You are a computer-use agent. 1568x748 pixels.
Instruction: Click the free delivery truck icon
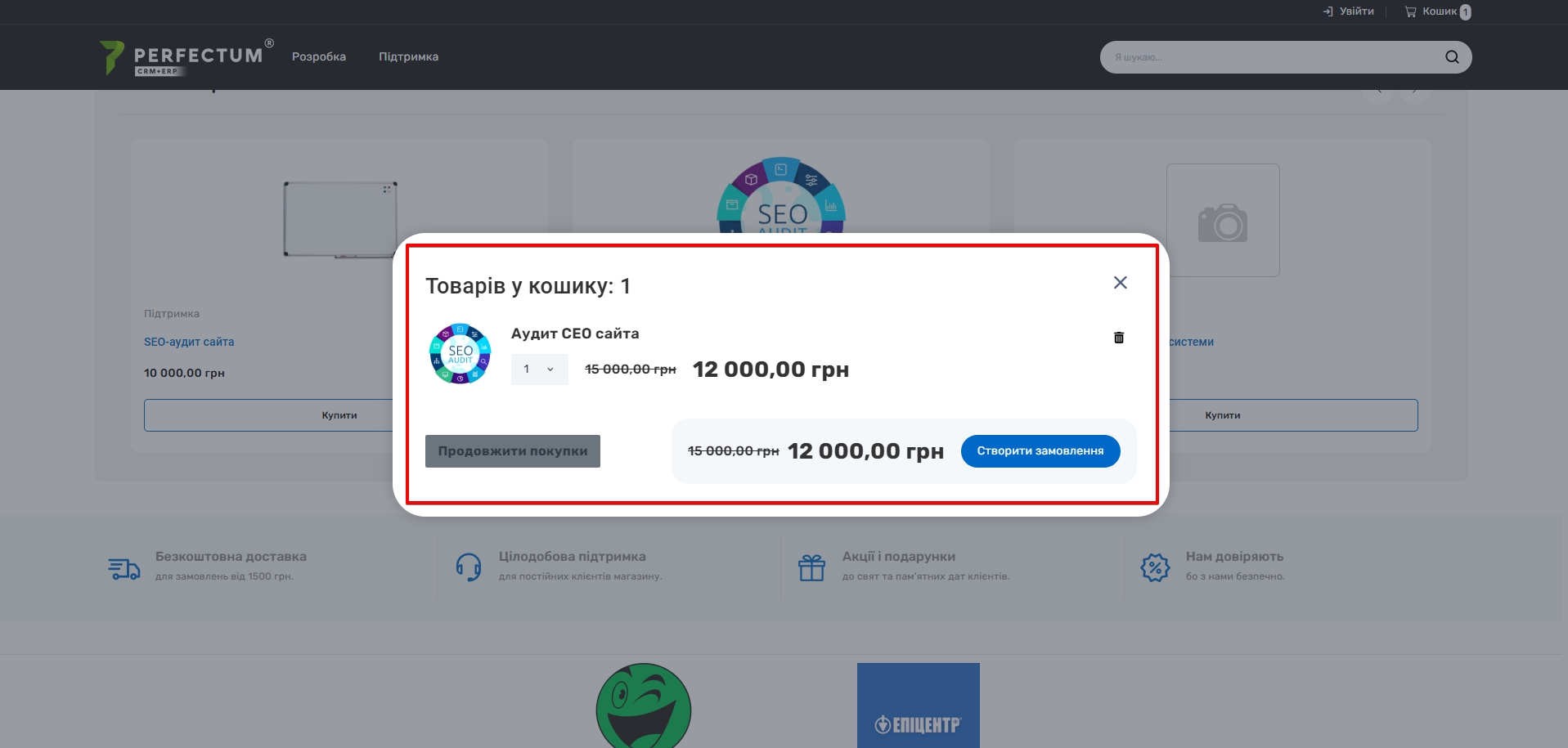[x=124, y=568]
